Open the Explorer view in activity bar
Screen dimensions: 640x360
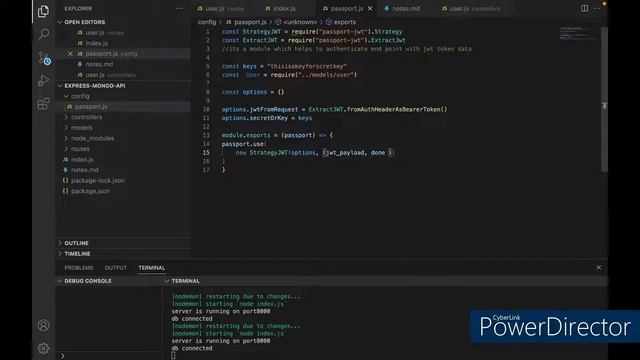[x=43, y=11]
